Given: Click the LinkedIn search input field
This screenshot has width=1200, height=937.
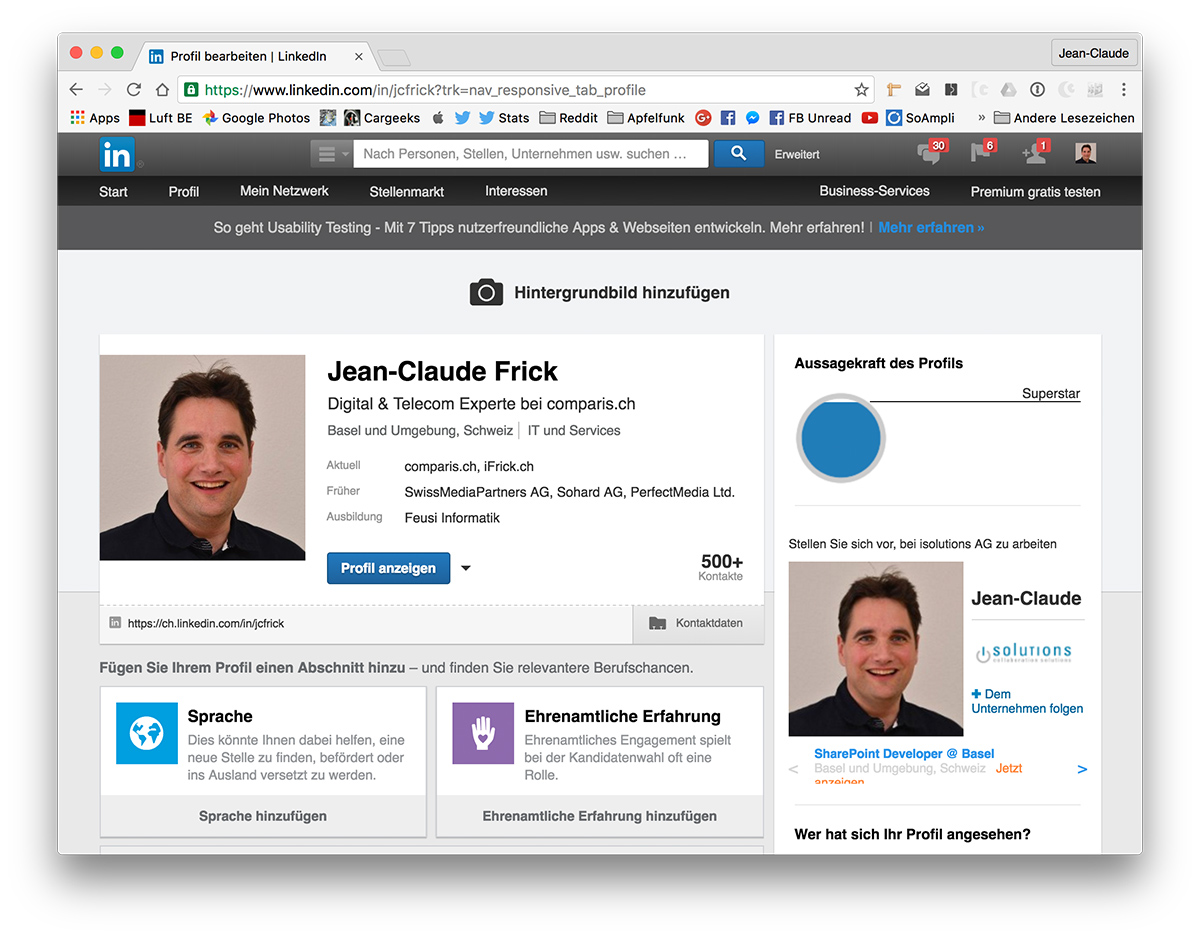Looking at the screenshot, I should pos(531,154).
